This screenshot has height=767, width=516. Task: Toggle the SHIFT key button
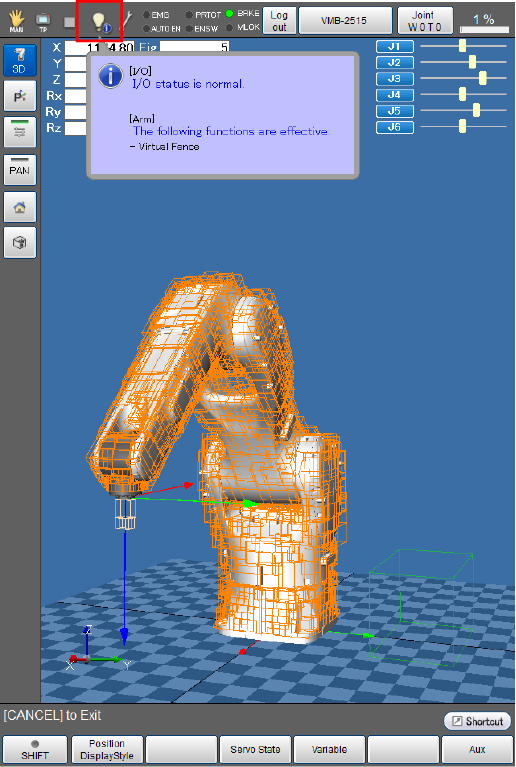pos(35,749)
